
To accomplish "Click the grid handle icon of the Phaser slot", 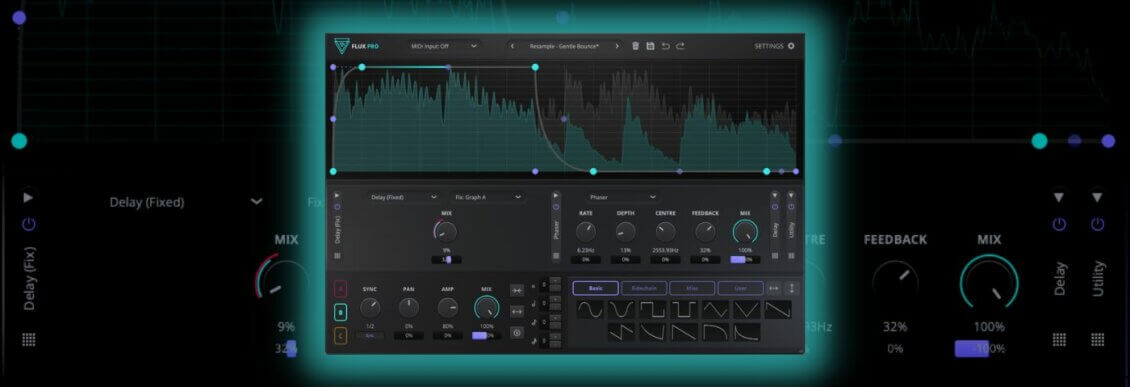I will click(556, 255).
